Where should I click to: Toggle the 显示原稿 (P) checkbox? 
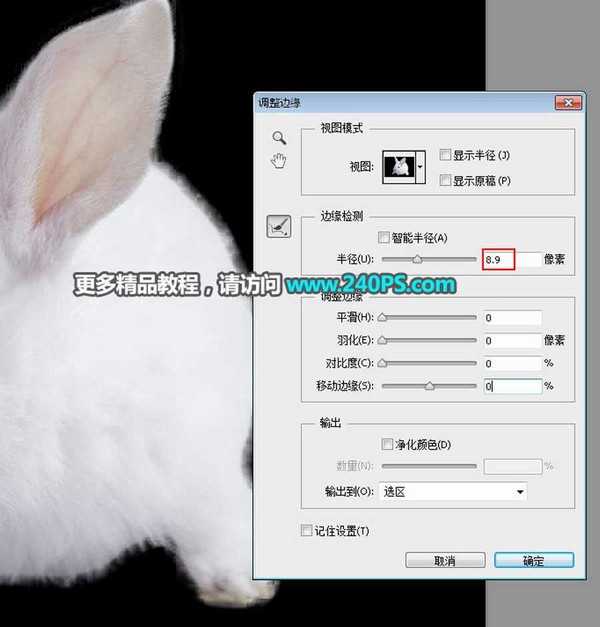pos(444,180)
